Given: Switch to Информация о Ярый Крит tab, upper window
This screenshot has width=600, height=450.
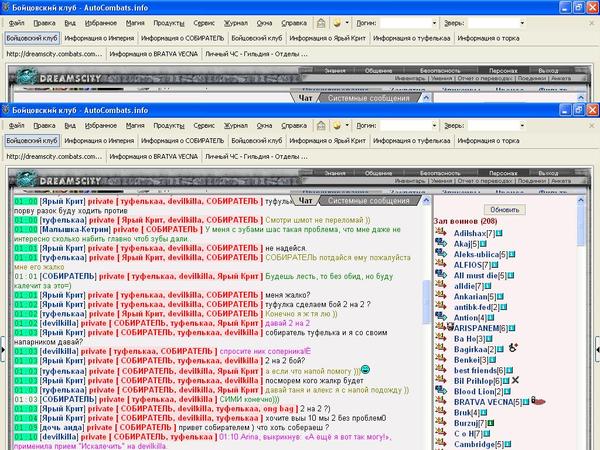Looking at the screenshot, I should tap(328, 38).
